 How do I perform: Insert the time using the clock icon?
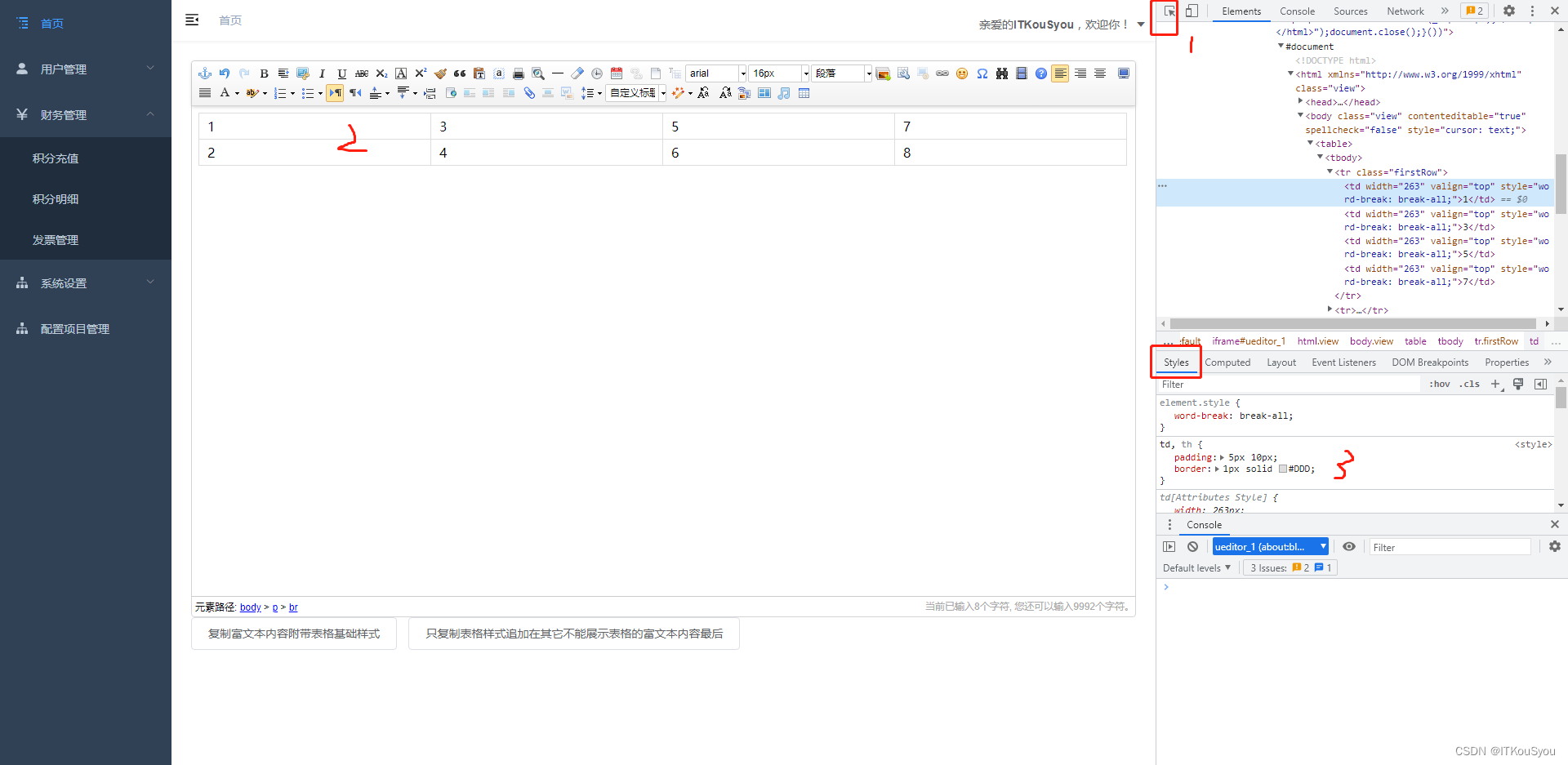tap(597, 73)
